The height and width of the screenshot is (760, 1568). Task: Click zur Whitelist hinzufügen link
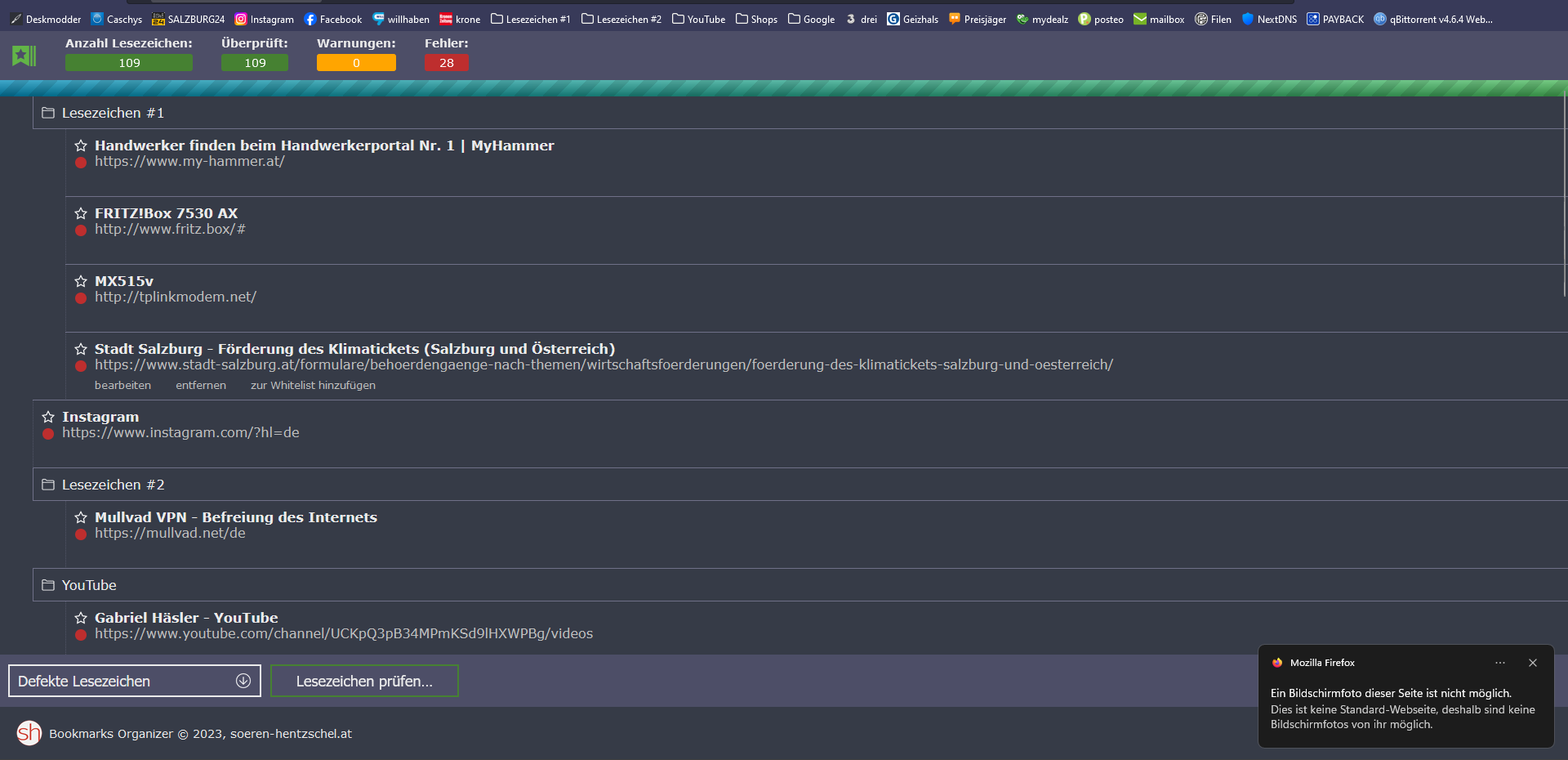313,385
